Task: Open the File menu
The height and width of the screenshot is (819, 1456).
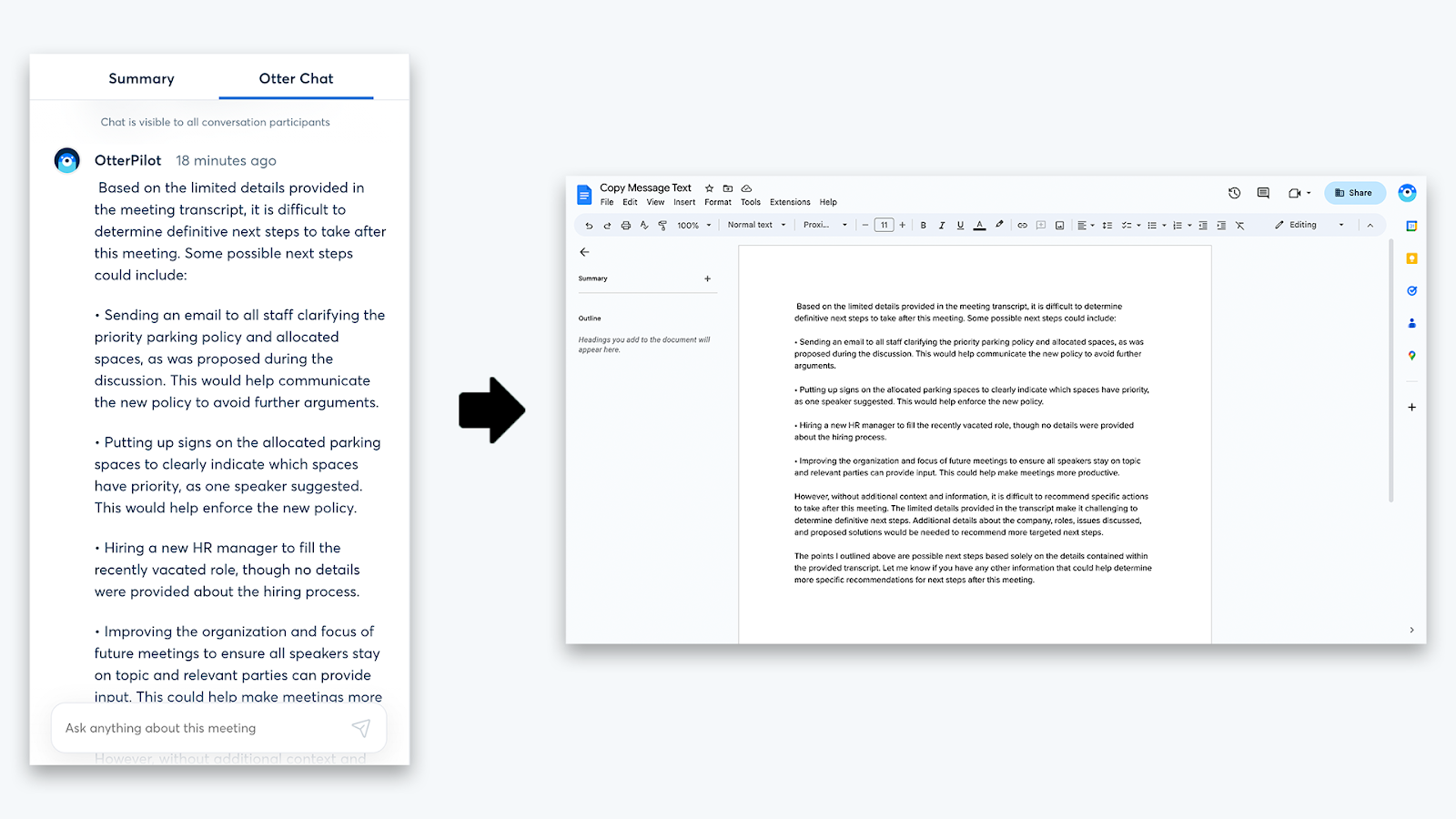Action: tap(607, 202)
